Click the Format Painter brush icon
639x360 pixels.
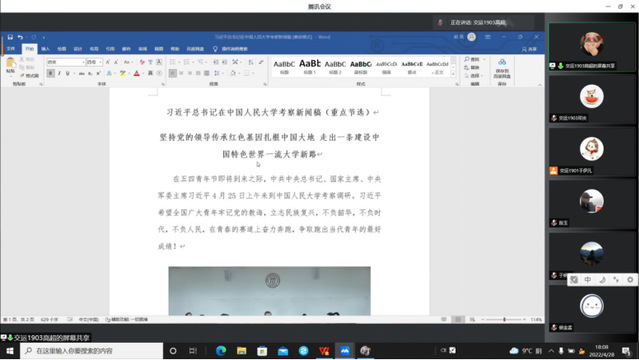(x=22, y=75)
